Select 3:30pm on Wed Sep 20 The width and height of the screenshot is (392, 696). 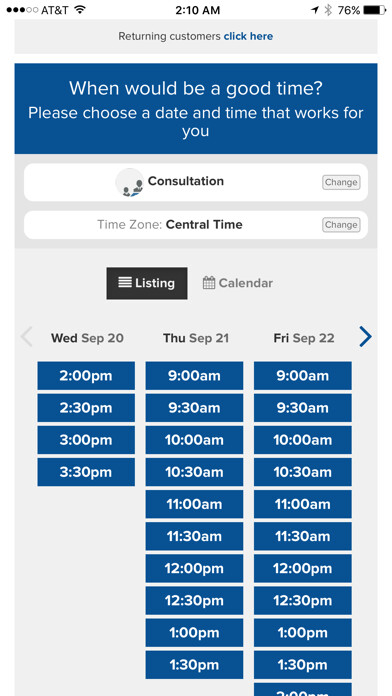86,472
